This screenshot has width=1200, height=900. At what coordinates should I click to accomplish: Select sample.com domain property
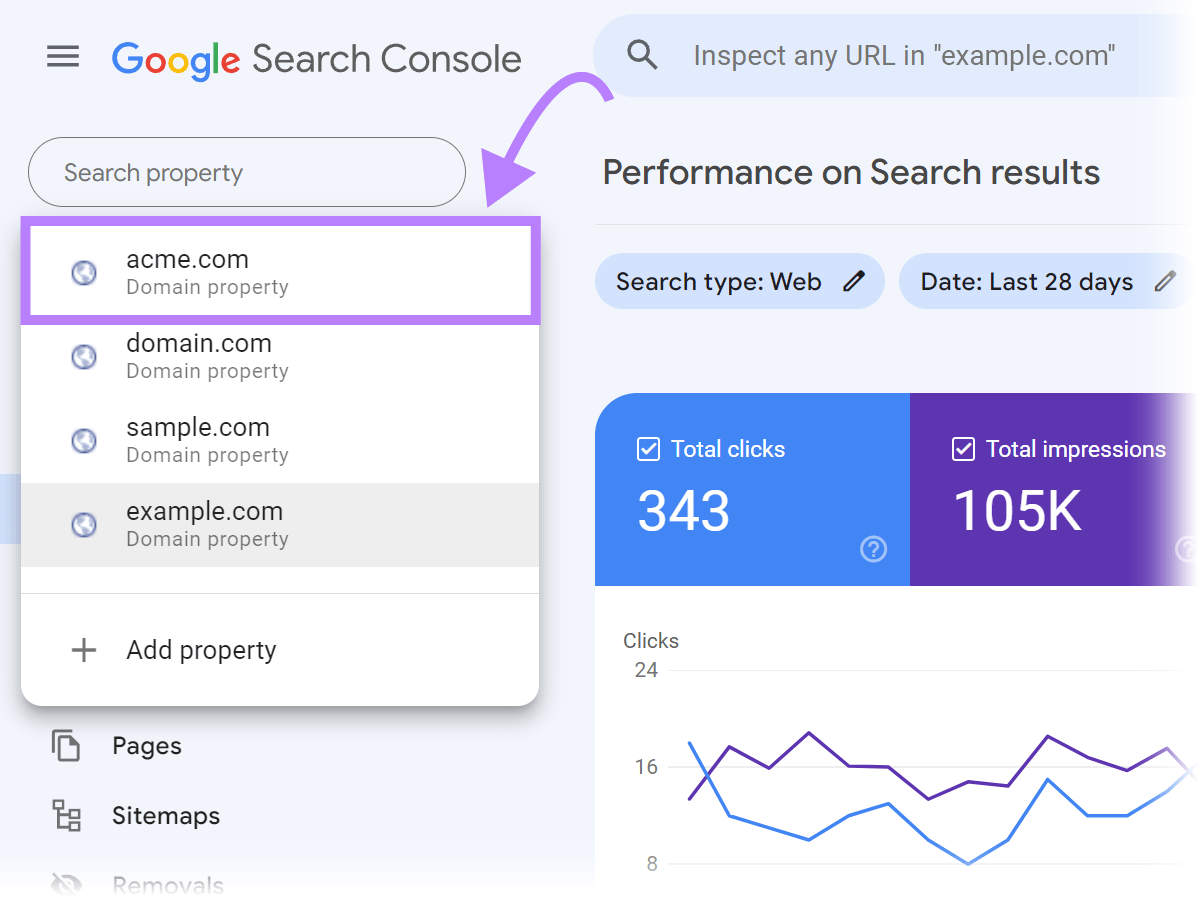197,439
